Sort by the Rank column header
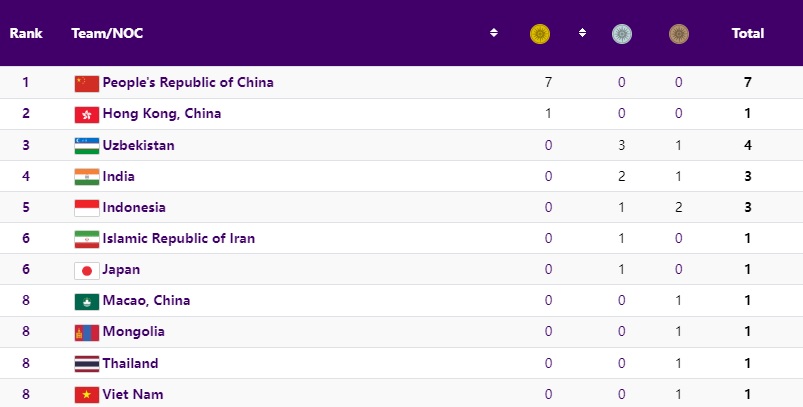This screenshot has height=407, width=803. (x=26, y=34)
